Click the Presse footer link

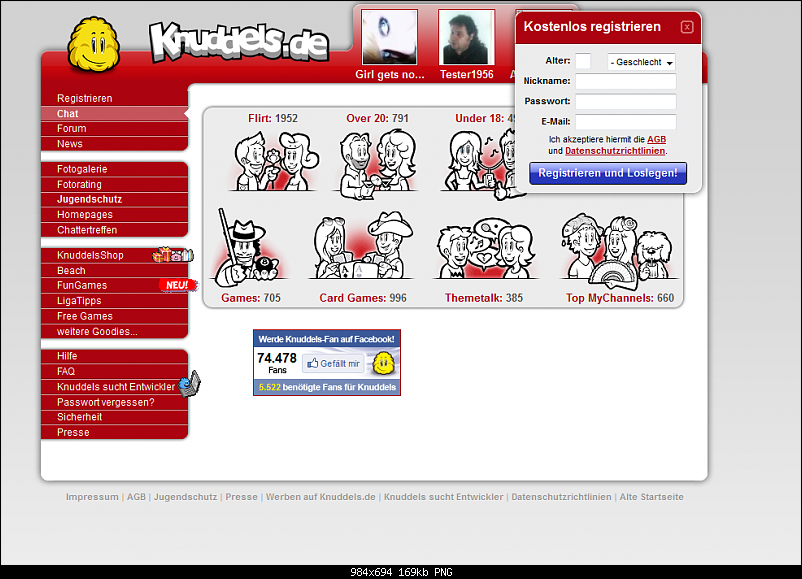click(x=241, y=497)
